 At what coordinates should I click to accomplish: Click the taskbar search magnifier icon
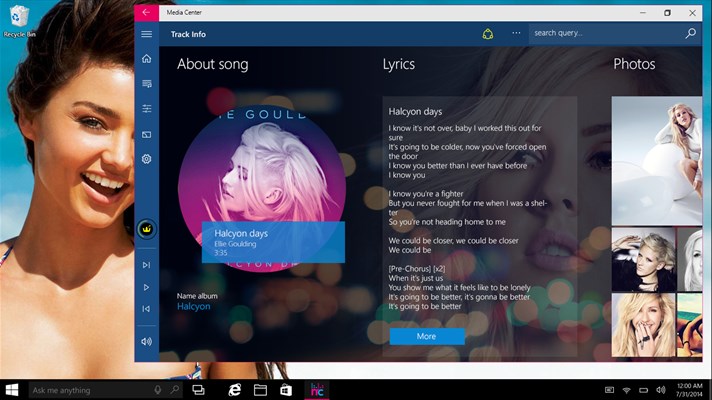(x=174, y=390)
